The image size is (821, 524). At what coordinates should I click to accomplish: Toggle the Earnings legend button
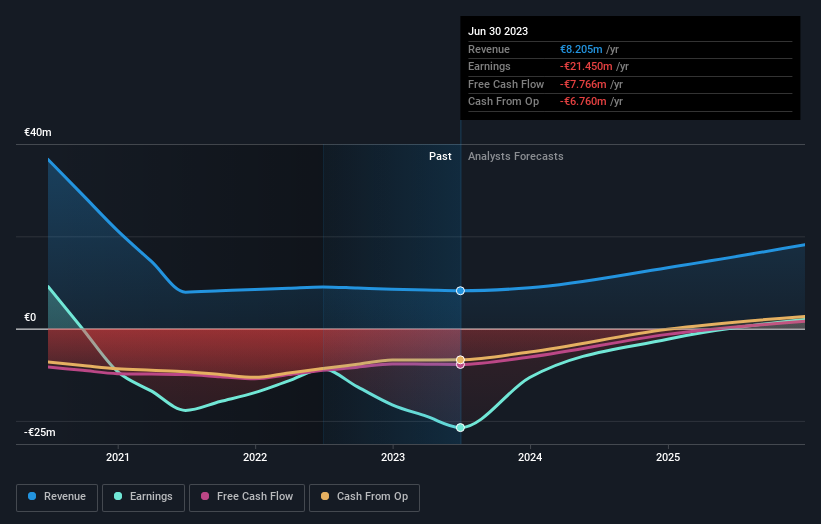(x=143, y=497)
